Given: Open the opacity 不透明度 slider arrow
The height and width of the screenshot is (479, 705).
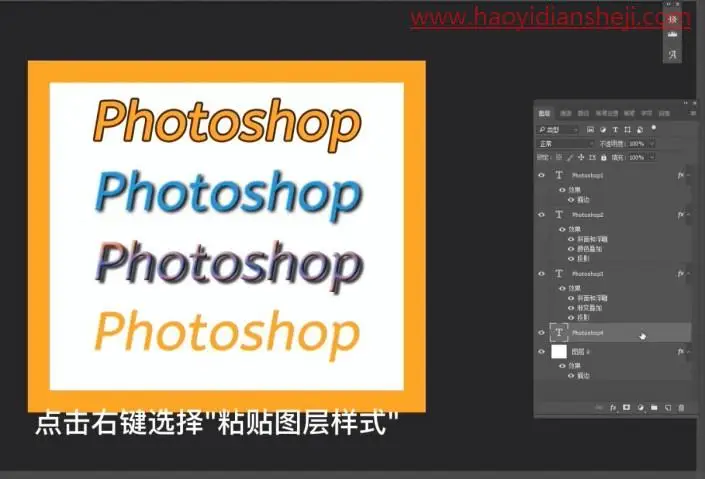Looking at the screenshot, I should click(x=651, y=144).
